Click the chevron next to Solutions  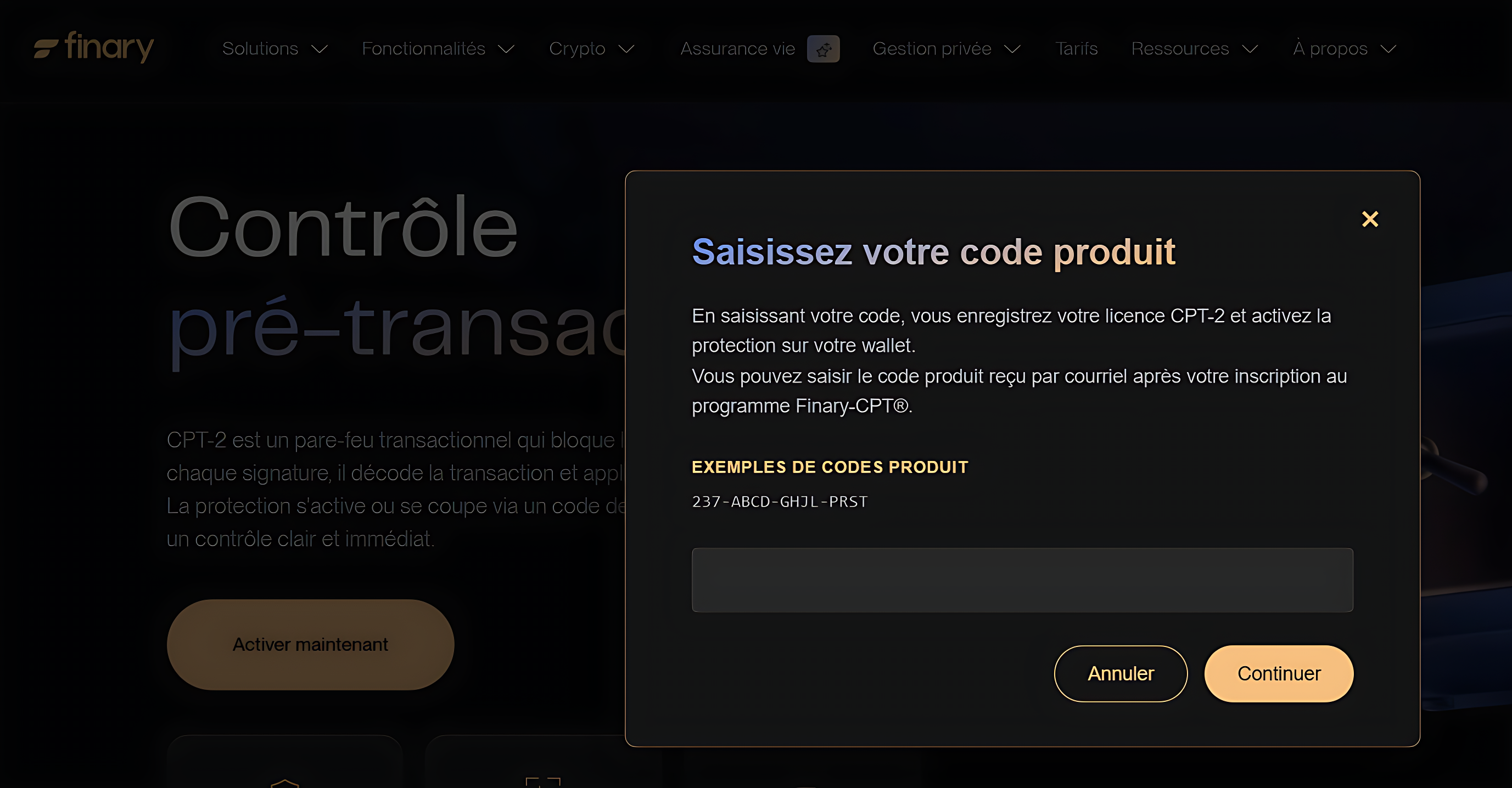tap(320, 49)
